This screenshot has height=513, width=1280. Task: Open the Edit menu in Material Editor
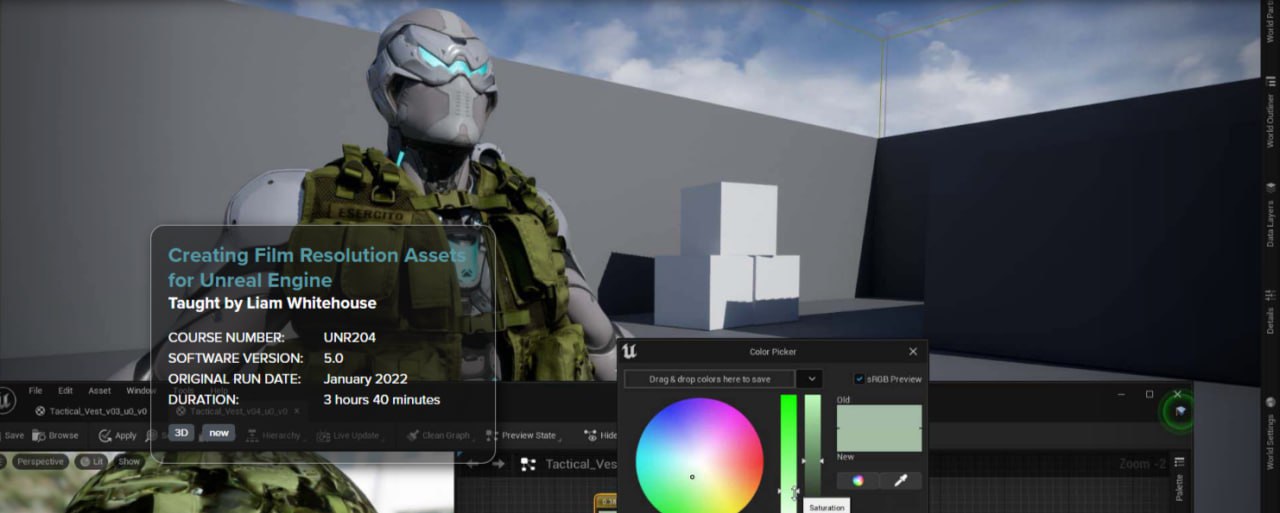[x=65, y=391]
